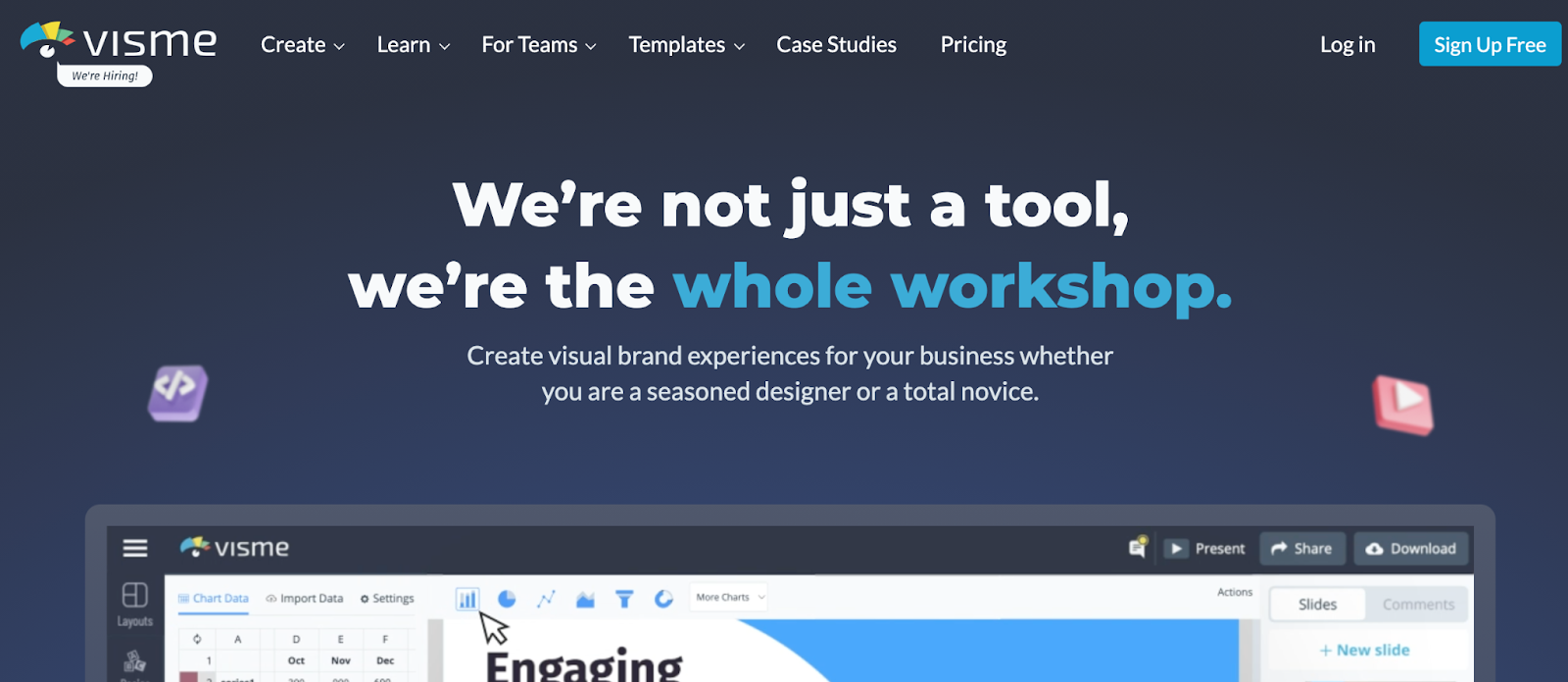Viewport: 1568px width, 682px height.
Task: Select the line chart icon
Action: (546, 599)
